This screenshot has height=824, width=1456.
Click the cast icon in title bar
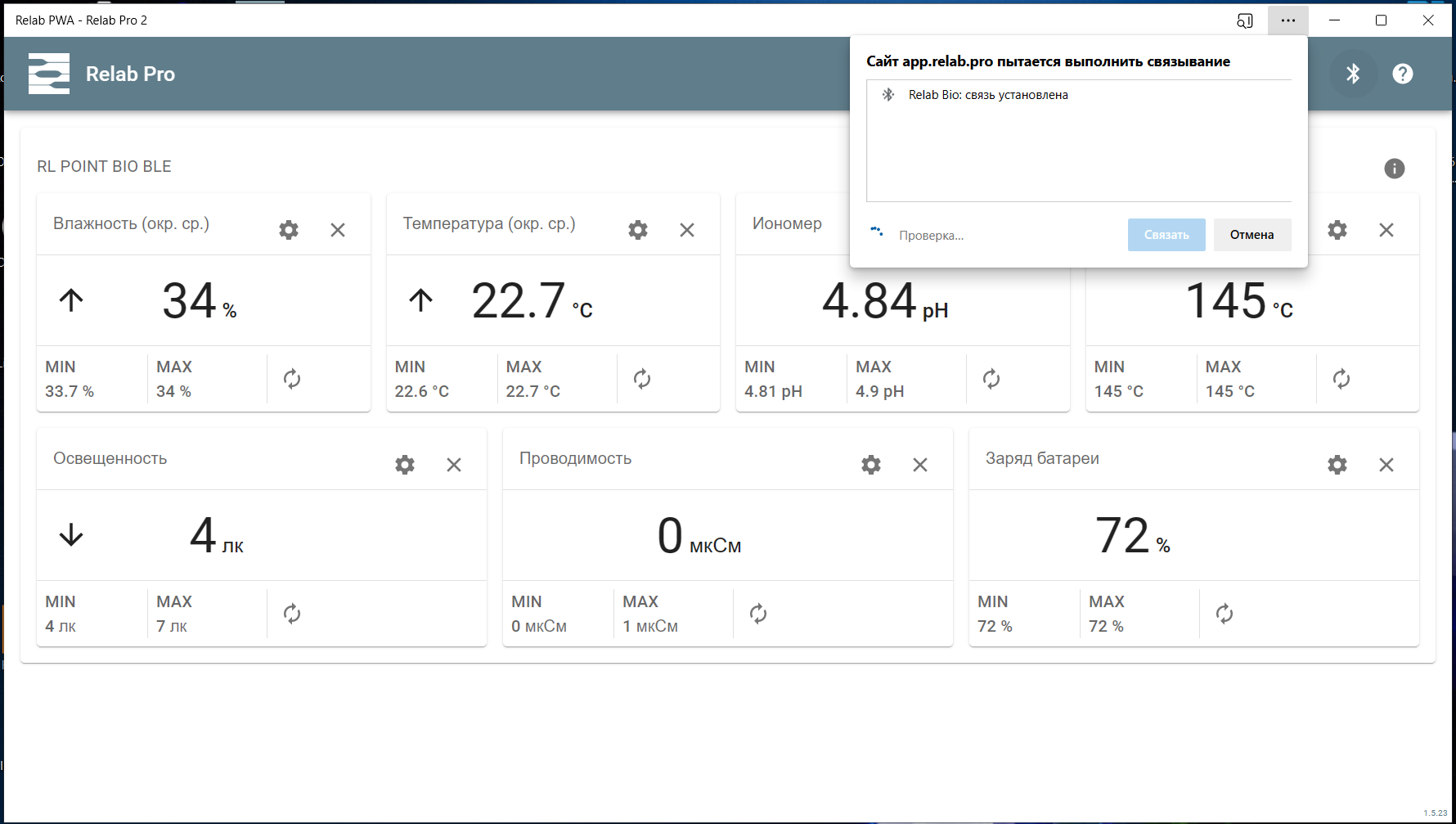click(1245, 20)
